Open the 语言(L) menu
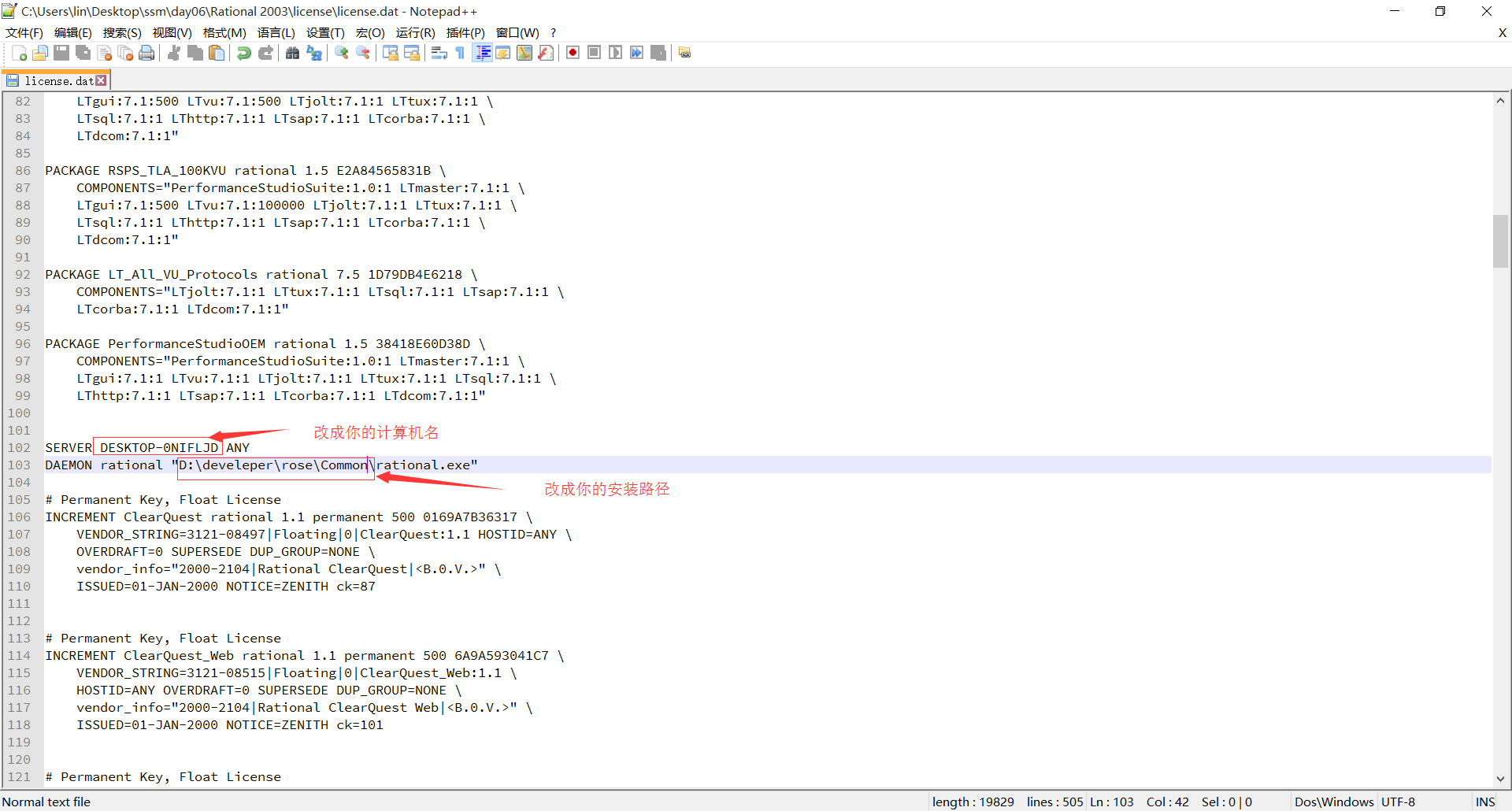Image resolution: width=1512 pixels, height=811 pixels. click(x=276, y=32)
